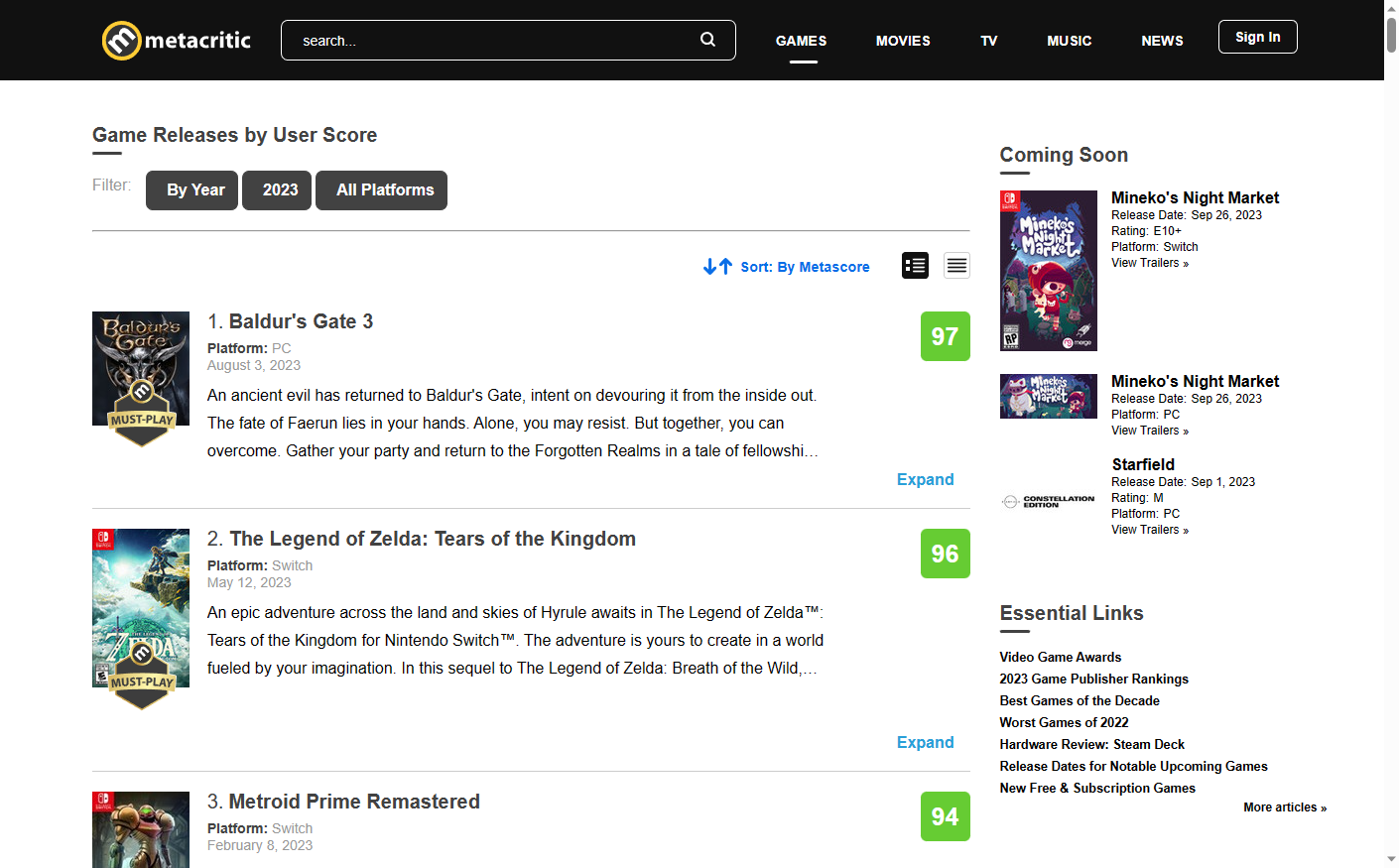Click the search magnifier icon
The height and width of the screenshot is (868, 1399).
coord(707,40)
